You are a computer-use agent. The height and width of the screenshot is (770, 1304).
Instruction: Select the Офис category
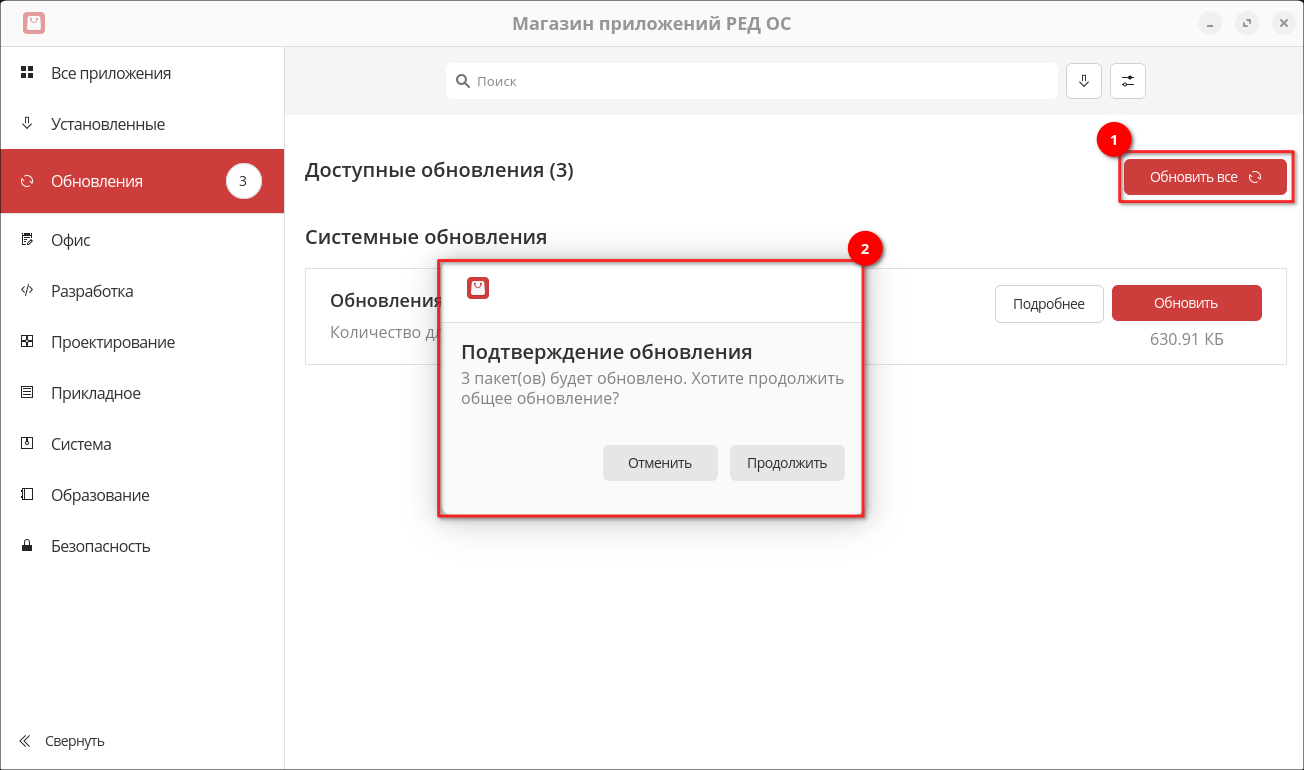[70, 240]
